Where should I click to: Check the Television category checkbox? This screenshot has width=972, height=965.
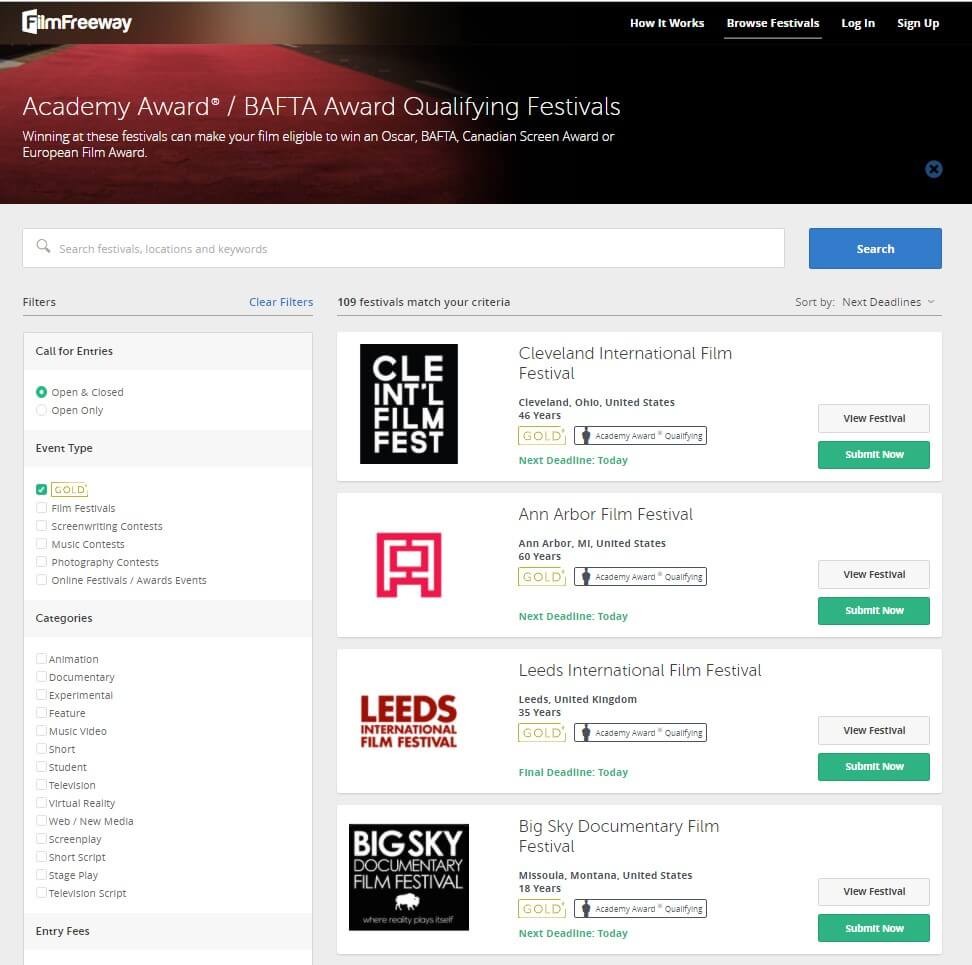coord(42,784)
